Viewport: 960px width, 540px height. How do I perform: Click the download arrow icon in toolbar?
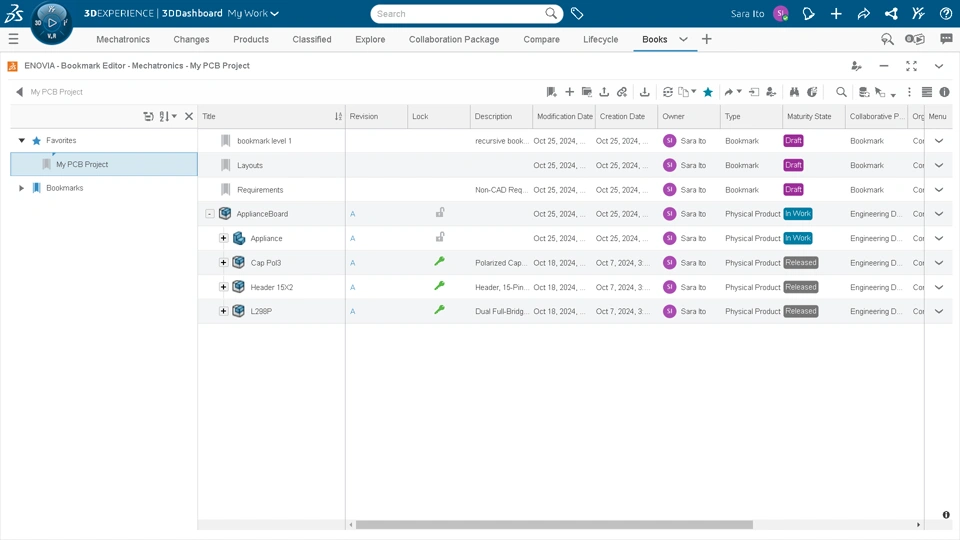tap(645, 92)
